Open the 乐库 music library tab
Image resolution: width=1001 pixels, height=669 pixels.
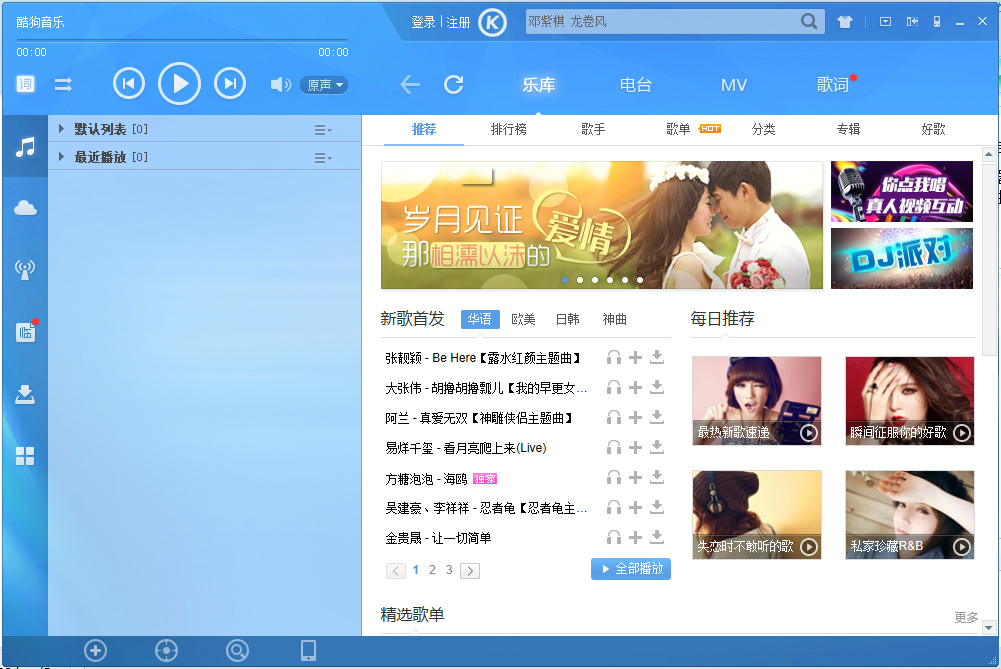539,85
